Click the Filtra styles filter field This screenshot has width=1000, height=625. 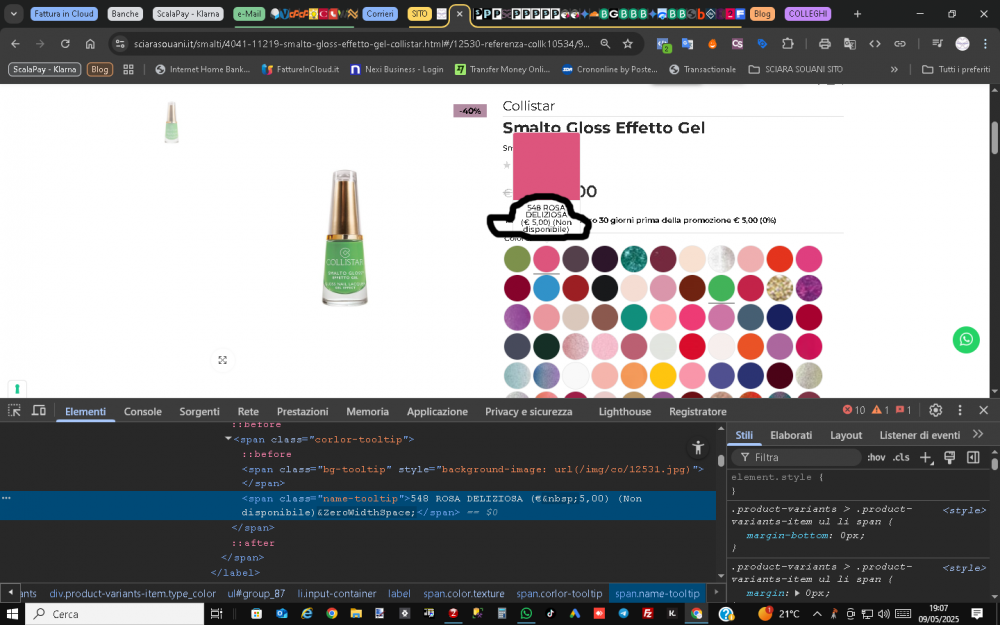[x=800, y=457]
